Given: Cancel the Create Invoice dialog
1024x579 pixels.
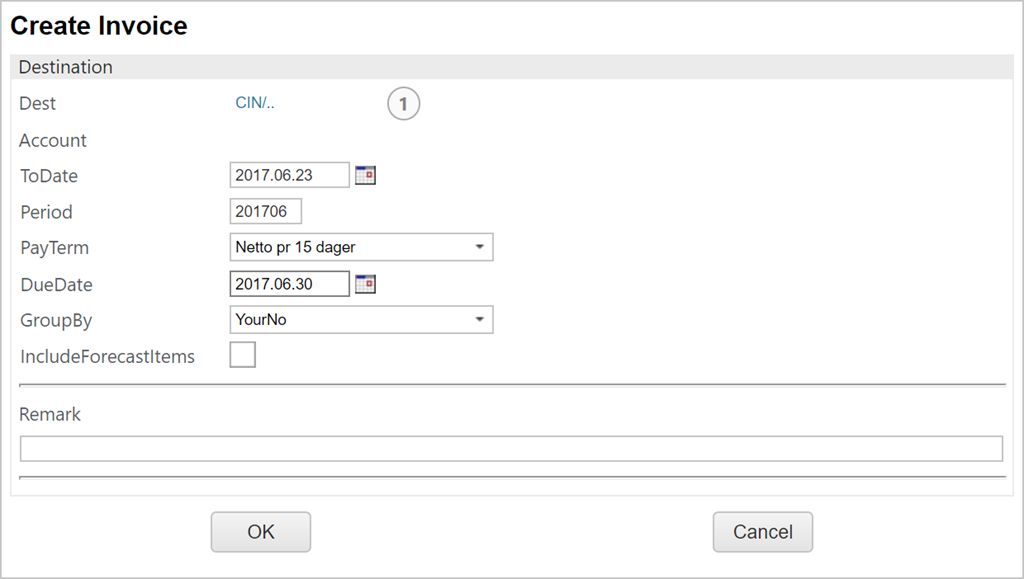Looking at the screenshot, I should [x=762, y=532].
